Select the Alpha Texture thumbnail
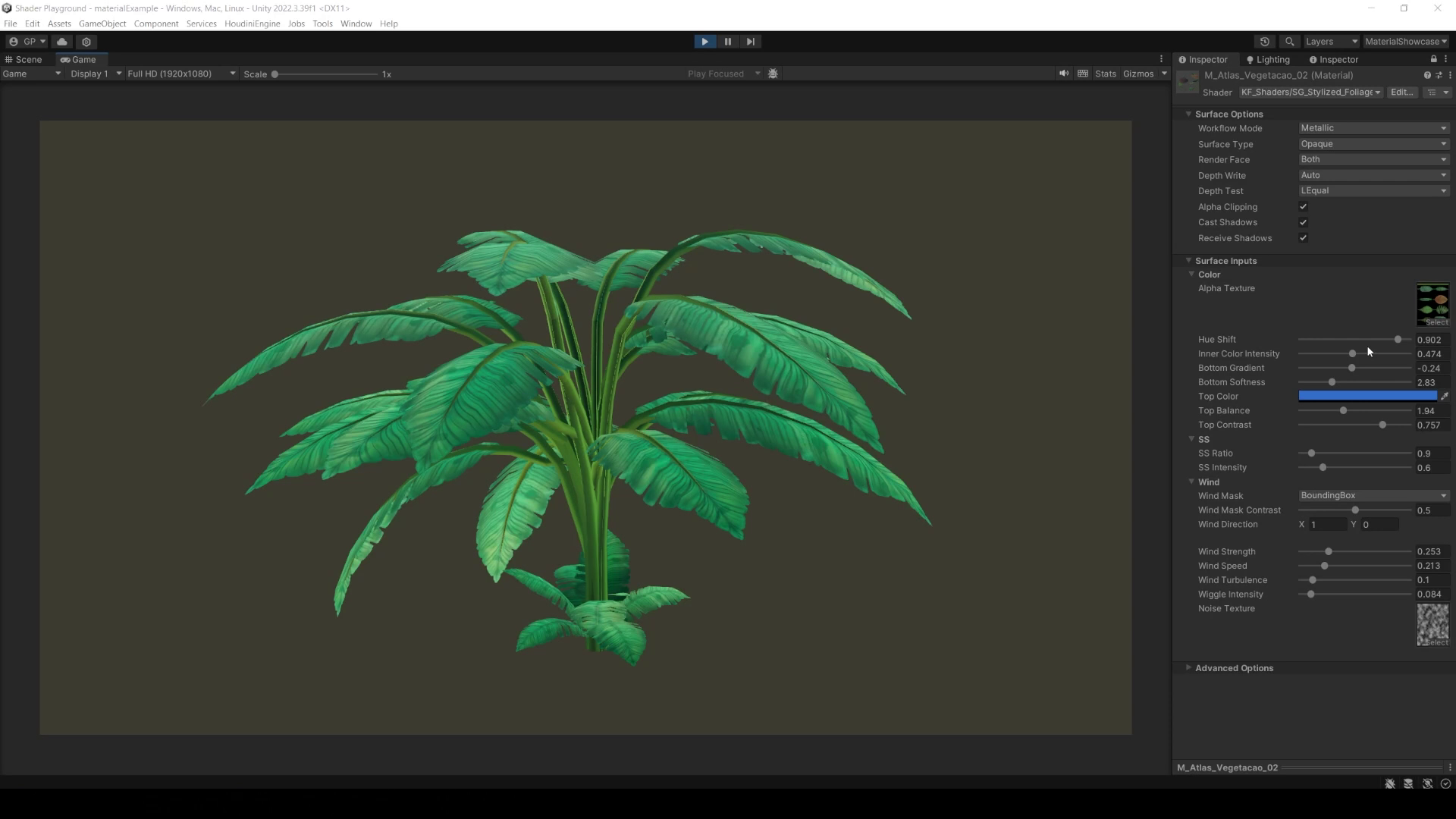The image size is (1456, 819). click(x=1432, y=305)
